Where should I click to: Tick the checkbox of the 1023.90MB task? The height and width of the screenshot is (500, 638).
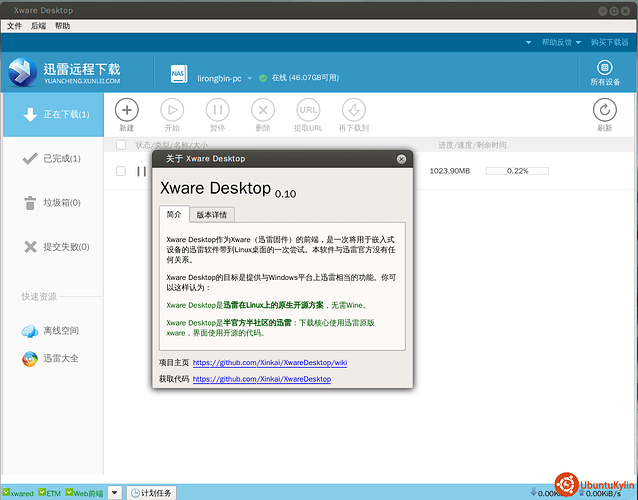pyautogui.click(x=121, y=171)
